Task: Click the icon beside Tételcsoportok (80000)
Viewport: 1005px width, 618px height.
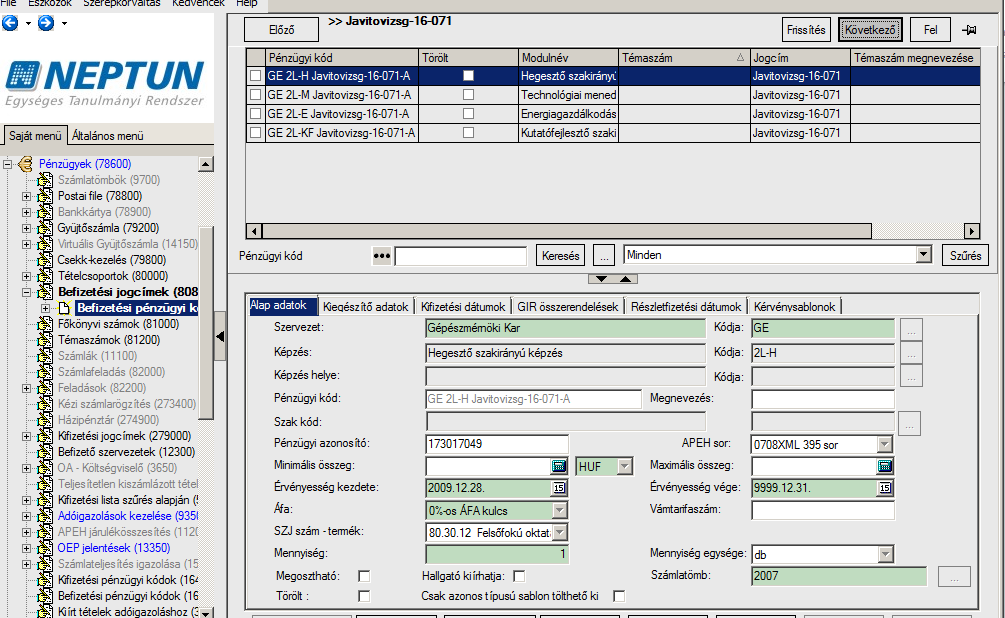Action: pyautogui.click(x=45, y=276)
